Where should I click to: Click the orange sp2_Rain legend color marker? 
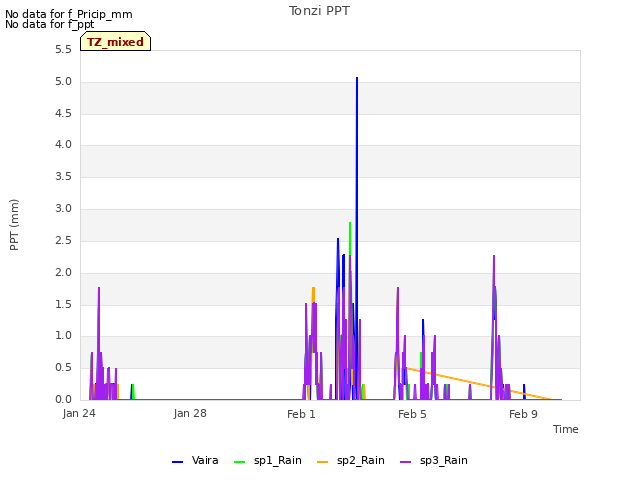point(322,462)
